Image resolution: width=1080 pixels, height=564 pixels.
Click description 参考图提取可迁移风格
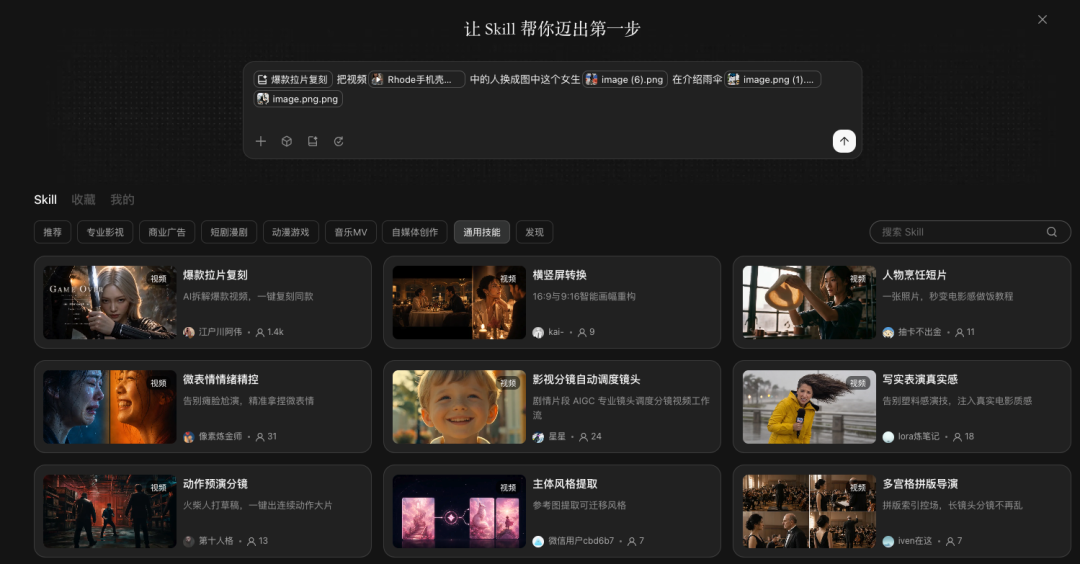579,505
